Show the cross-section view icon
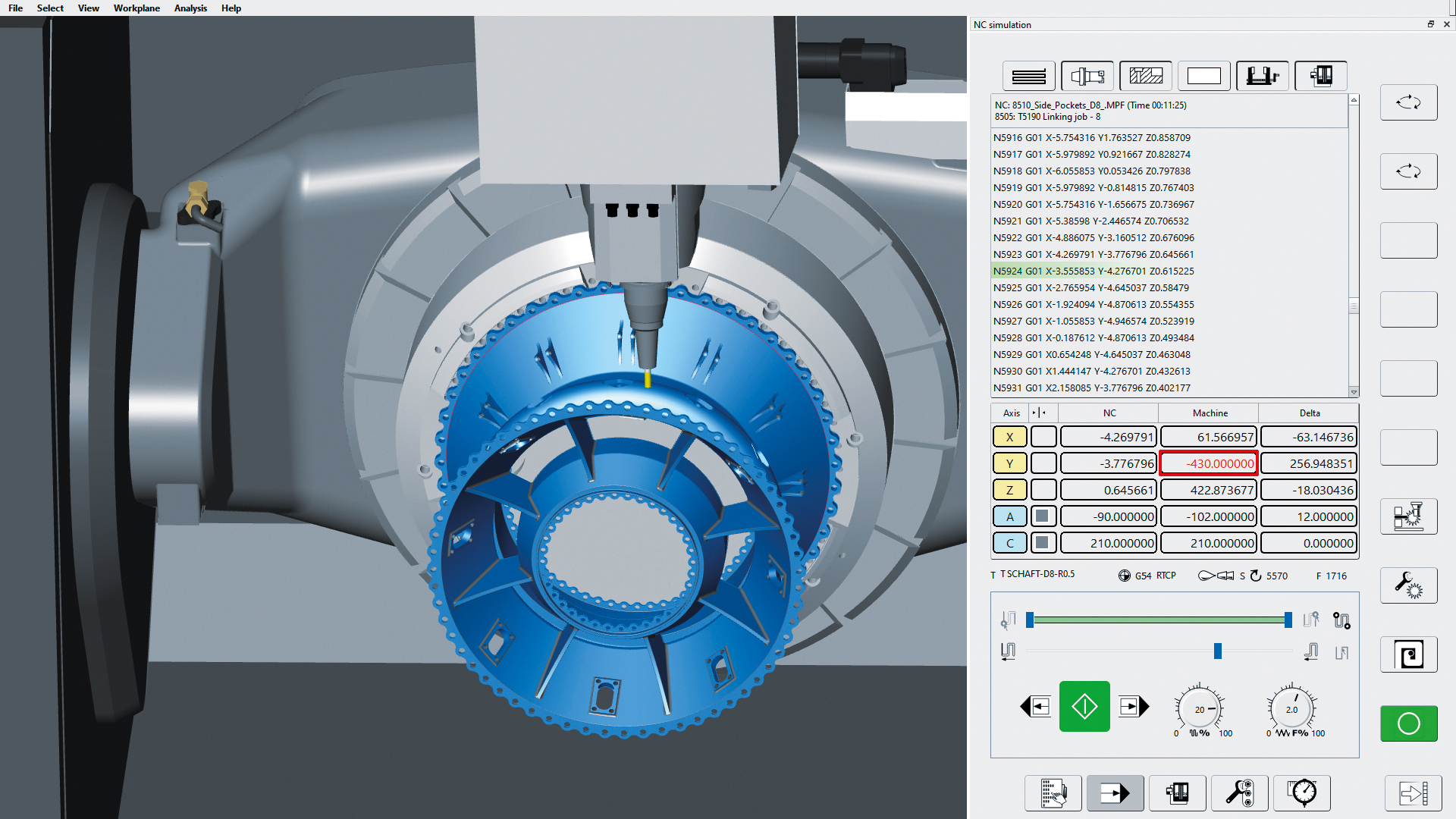This screenshot has height=819, width=1456. click(1145, 76)
